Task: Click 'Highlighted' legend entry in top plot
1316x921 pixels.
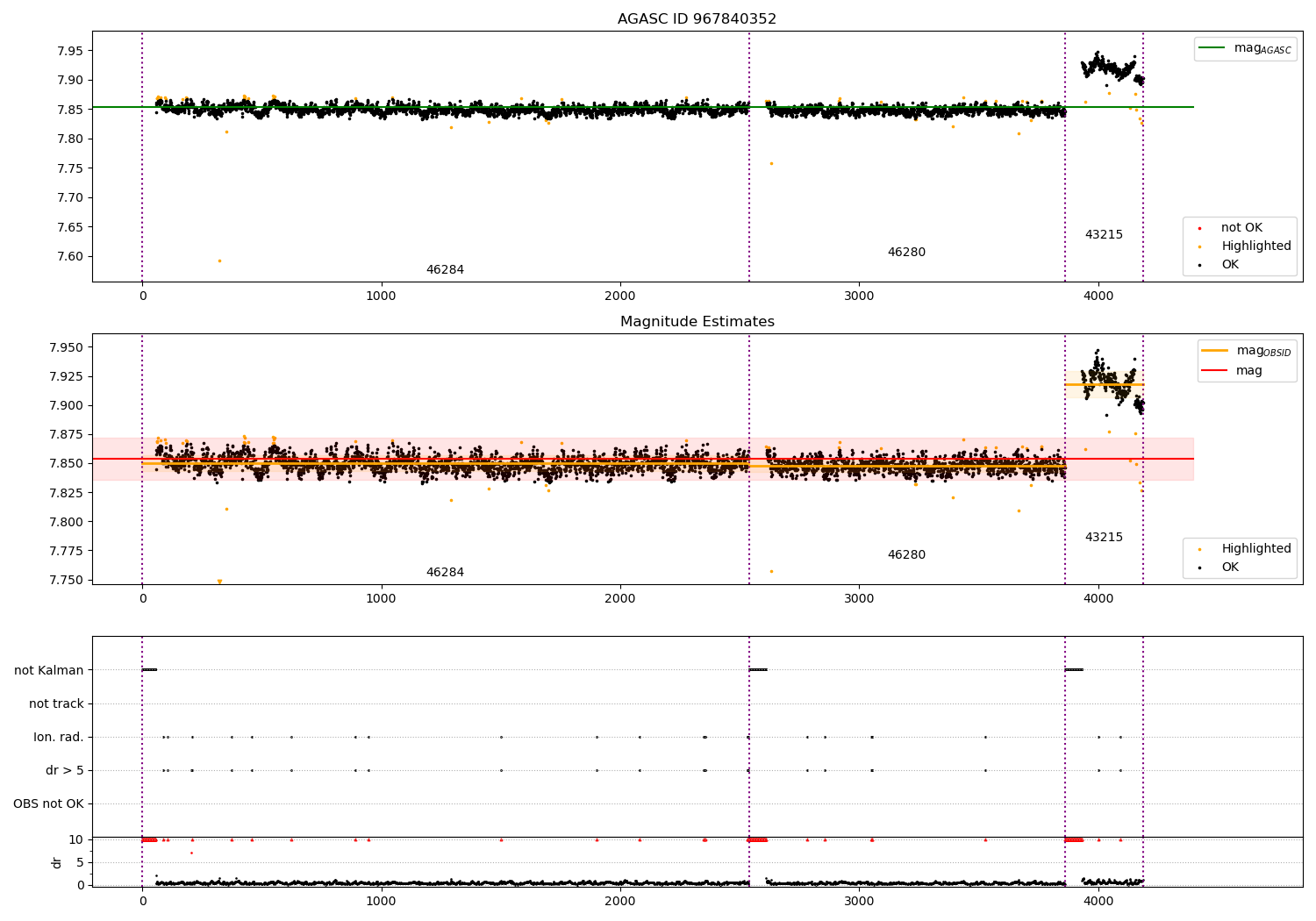Action: [x=1245, y=246]
